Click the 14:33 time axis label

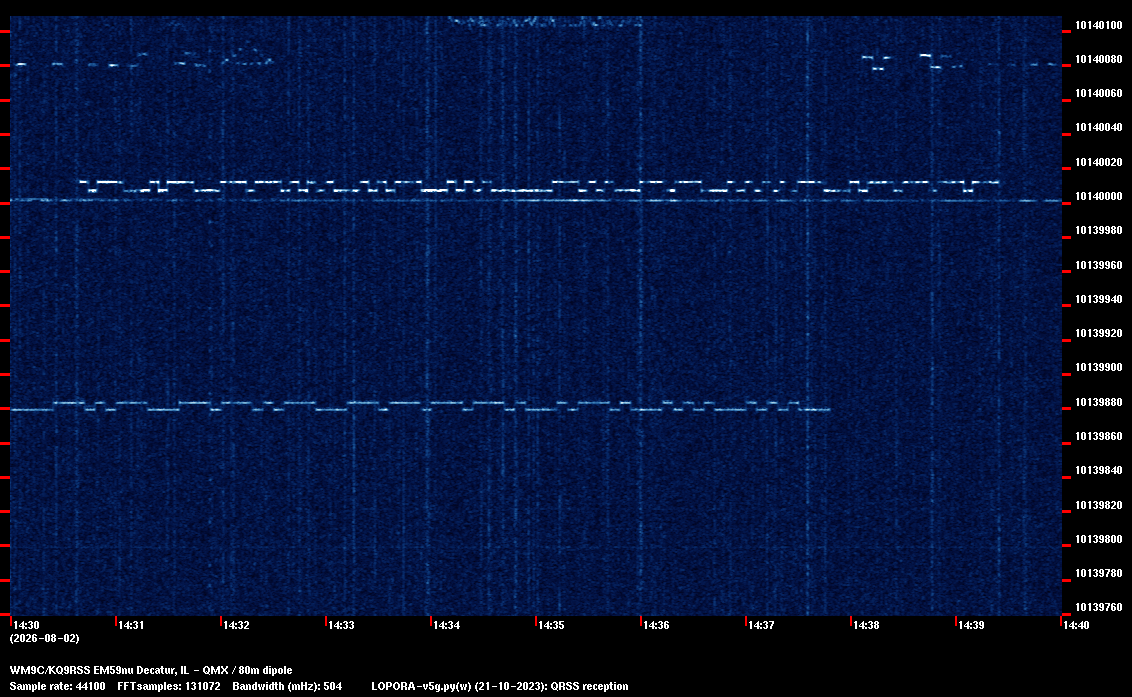(341, 625)
